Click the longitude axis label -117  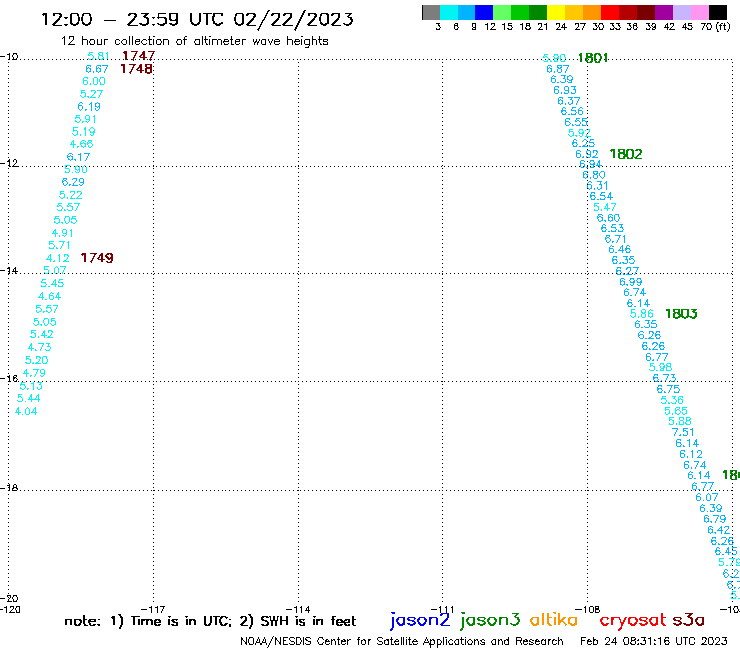(x=153, y=609)
